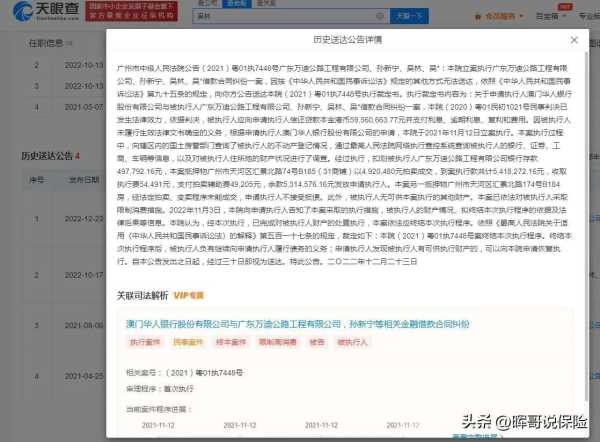Click the 相关案号 (2021)粤01执7448号 text

click(184, 373)
